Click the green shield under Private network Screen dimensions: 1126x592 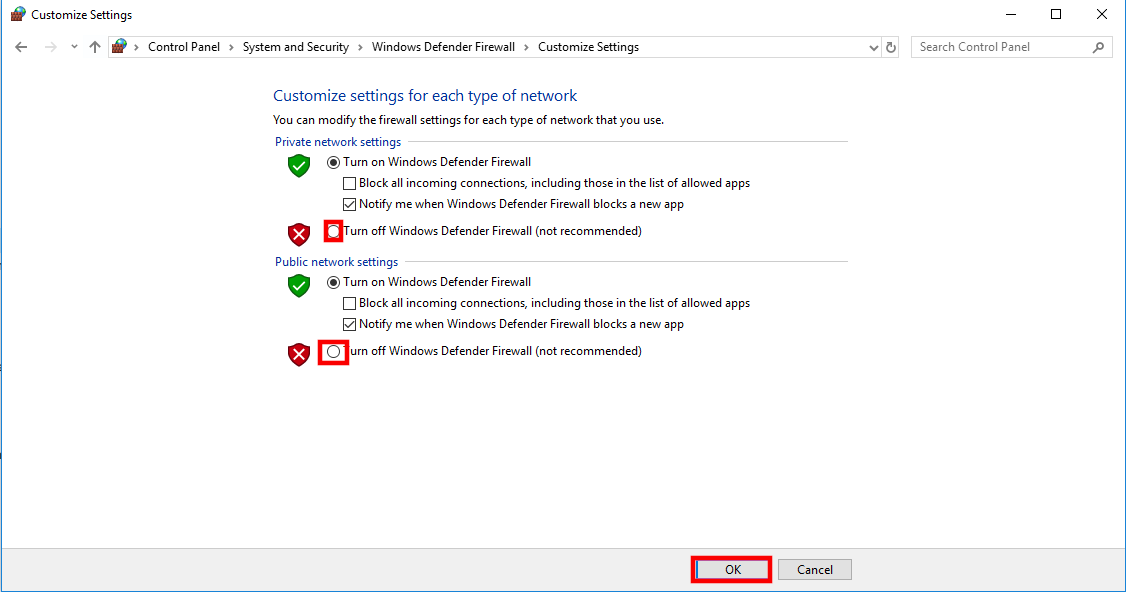click(x=299, y=165)
